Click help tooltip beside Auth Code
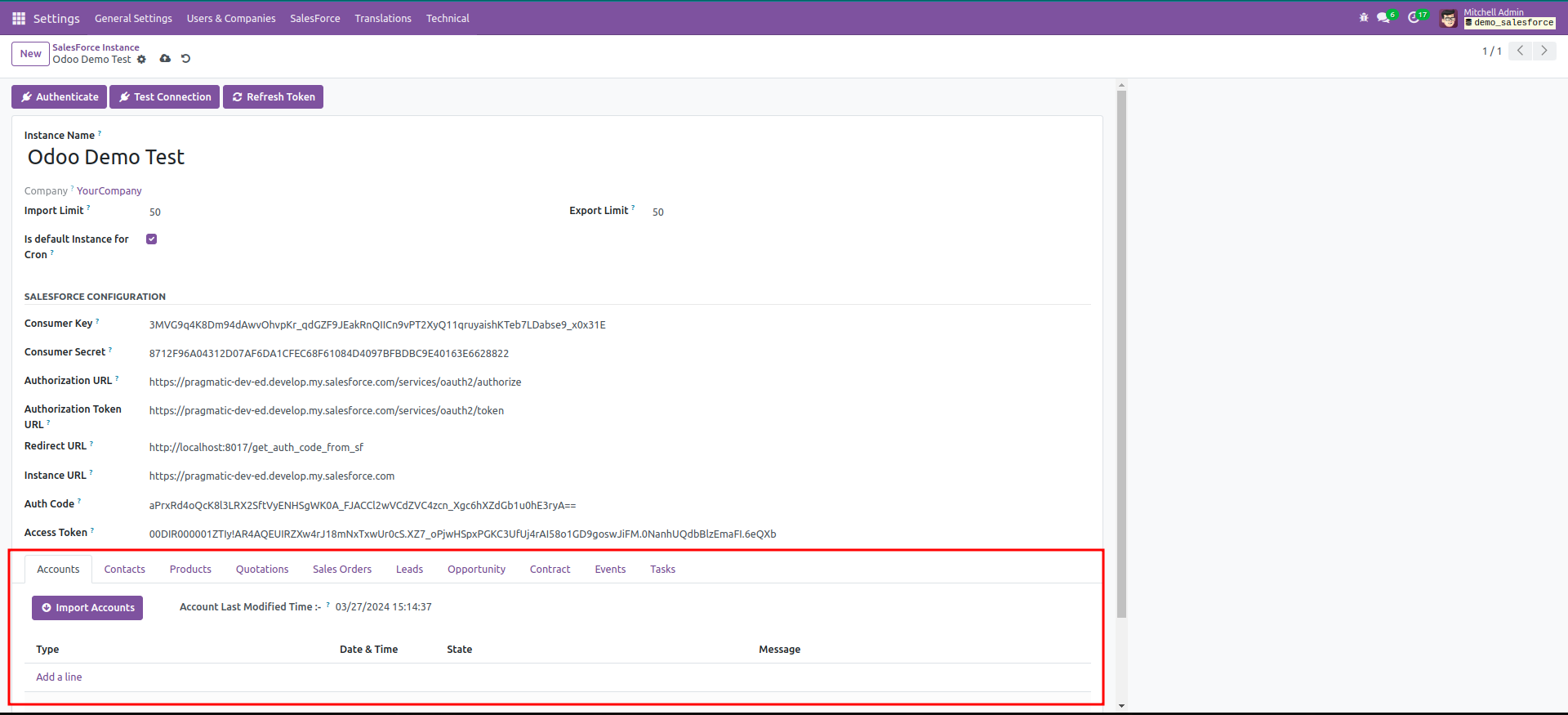 79,501
